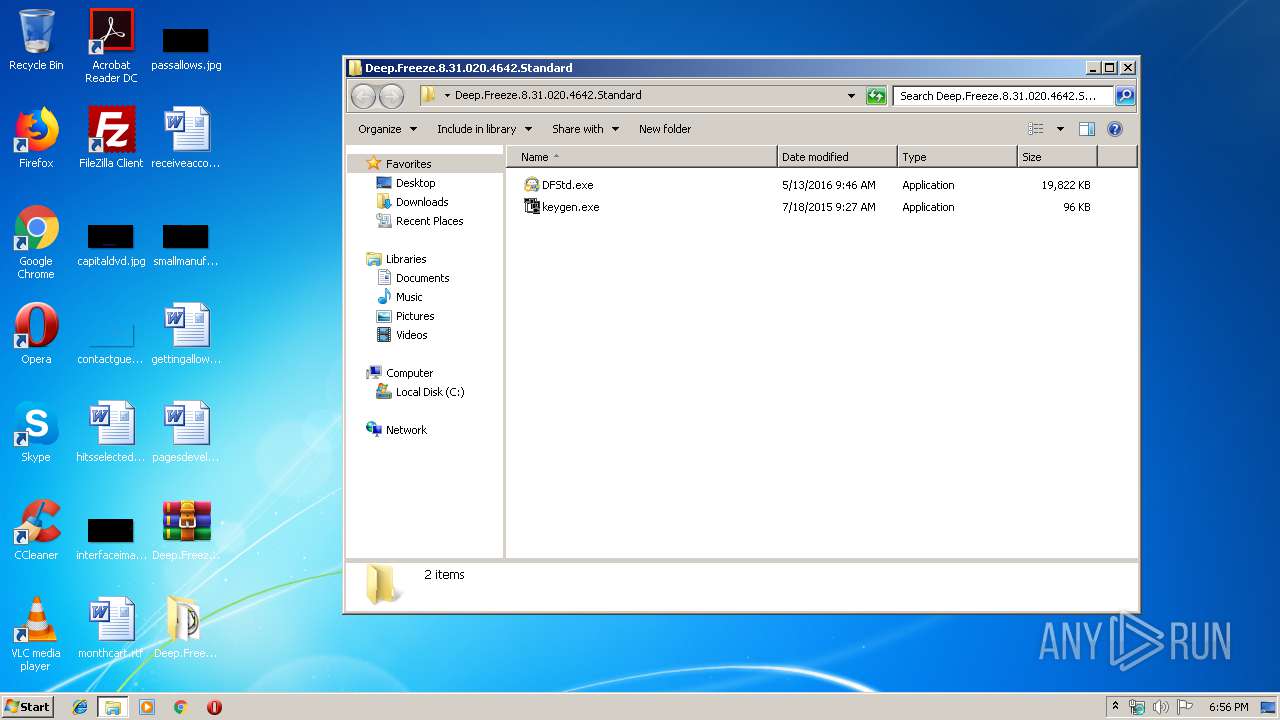Viewport: 1280px width, 720px height.
Task: Select pagesdevel... Word document
Action: click(186, 432)
